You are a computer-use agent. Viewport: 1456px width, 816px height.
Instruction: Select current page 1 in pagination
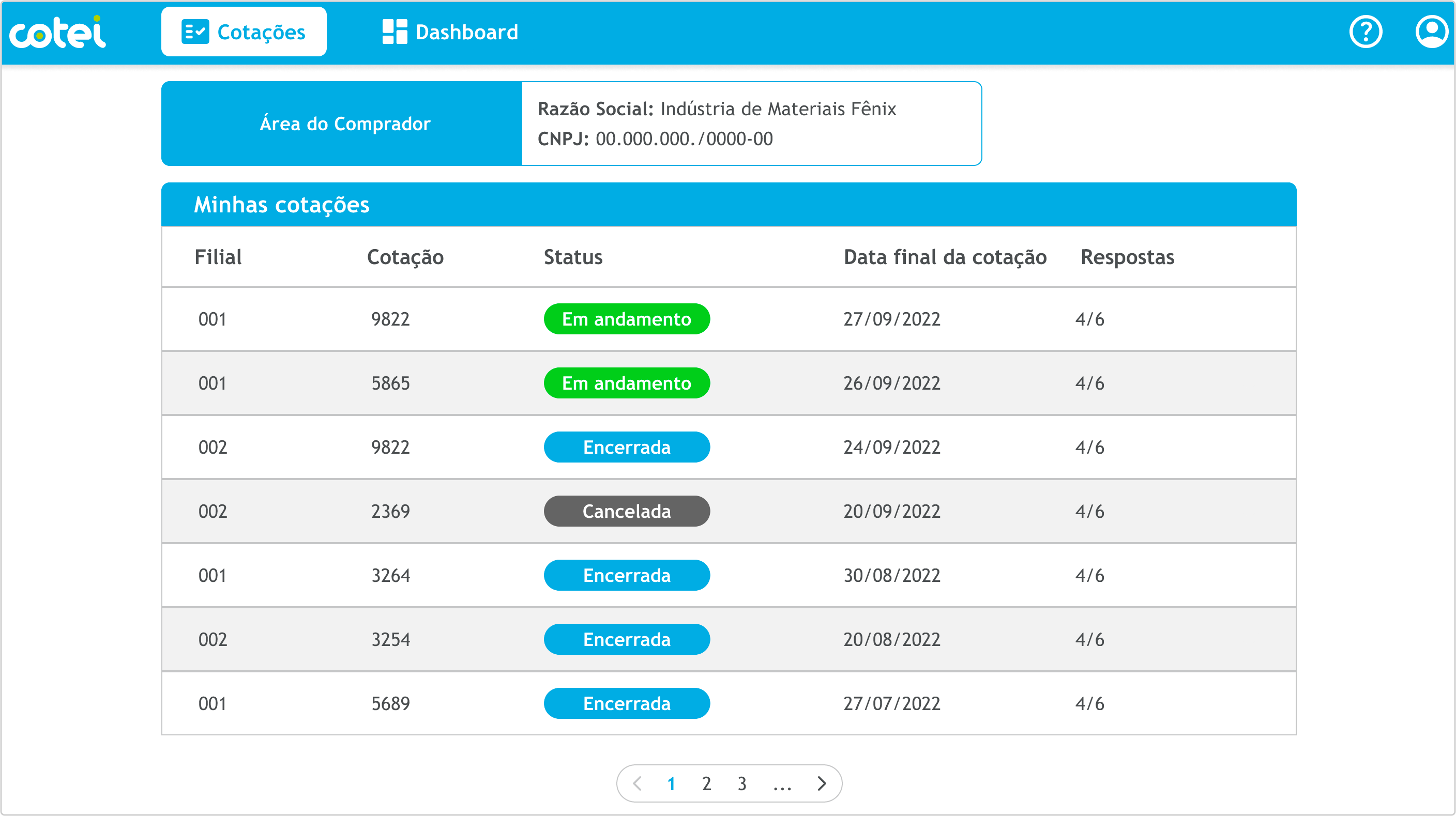click(671, 784)
